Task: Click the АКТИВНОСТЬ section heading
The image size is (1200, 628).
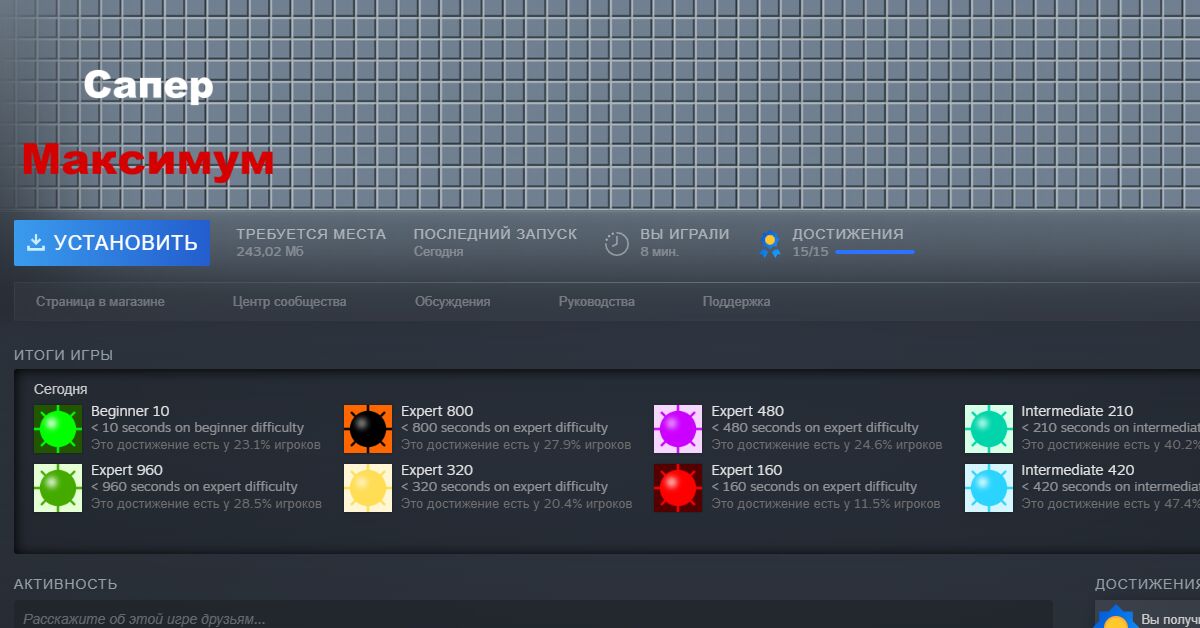Action: point(65,584)
